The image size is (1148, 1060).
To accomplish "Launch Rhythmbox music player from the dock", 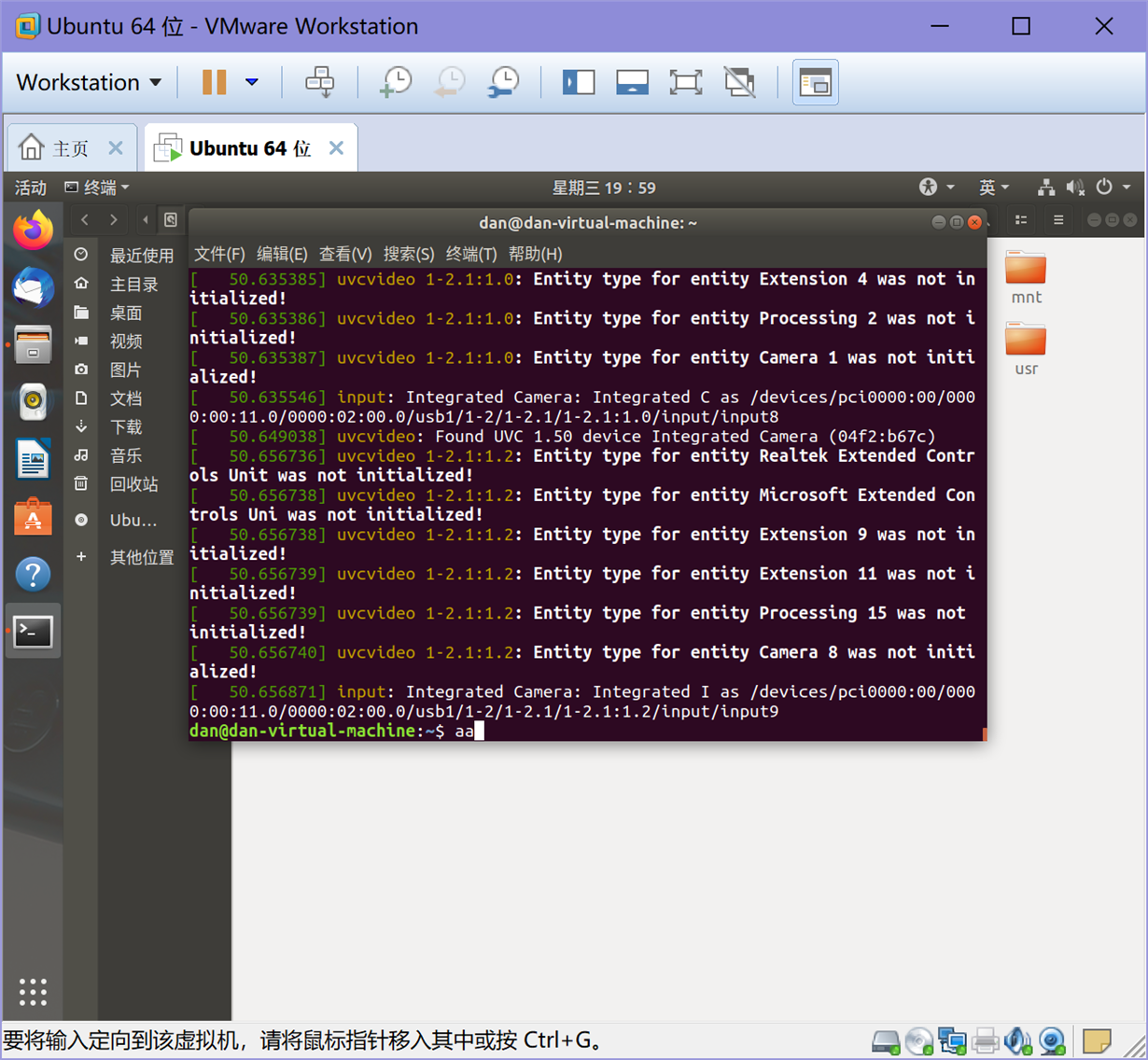I will pos(33,402).
